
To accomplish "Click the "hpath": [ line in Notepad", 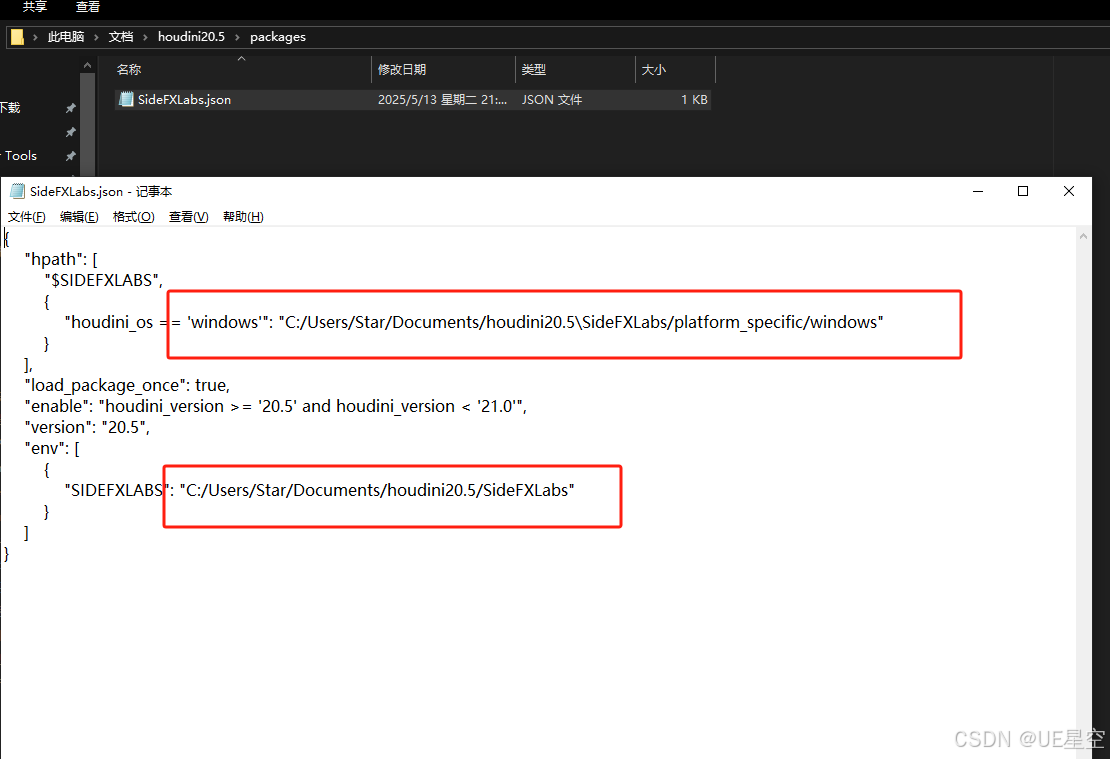I will tap(61, 259).
